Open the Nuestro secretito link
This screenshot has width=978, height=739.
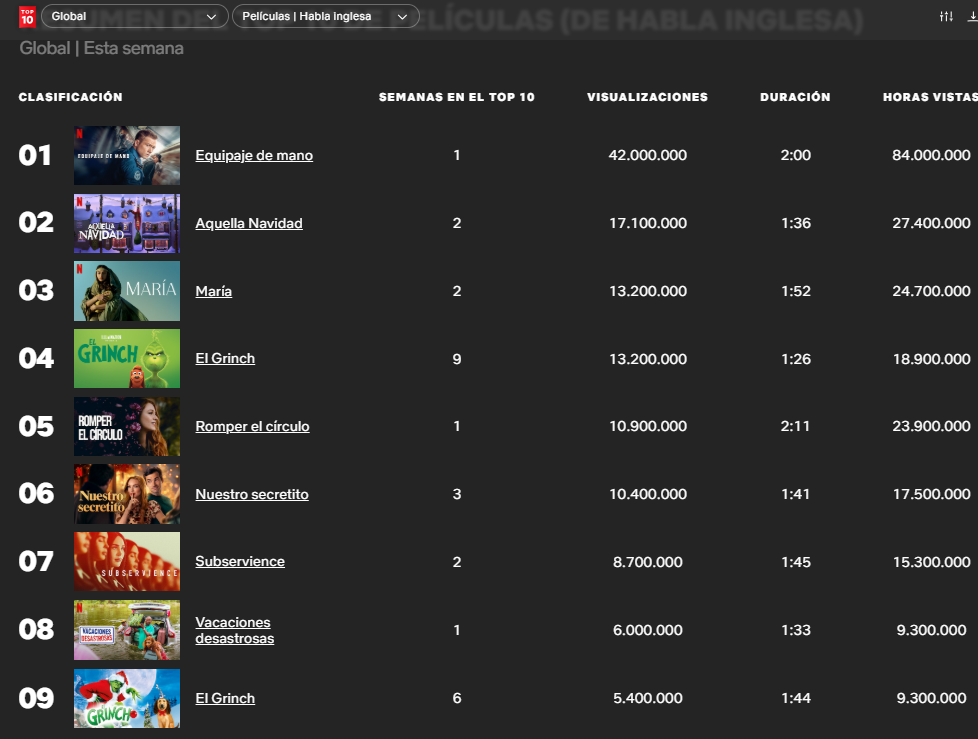(x=252, y=495)
